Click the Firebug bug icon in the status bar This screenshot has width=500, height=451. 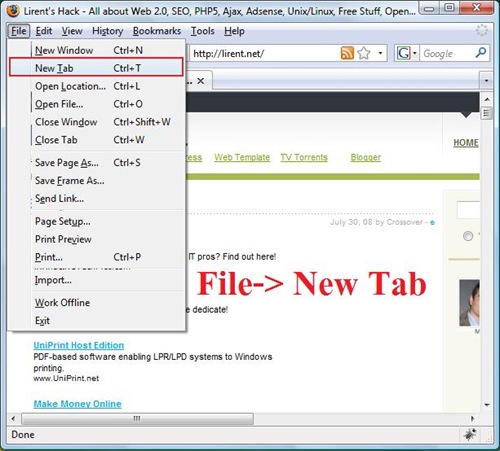pyautogui.click(x=470, y=434)
